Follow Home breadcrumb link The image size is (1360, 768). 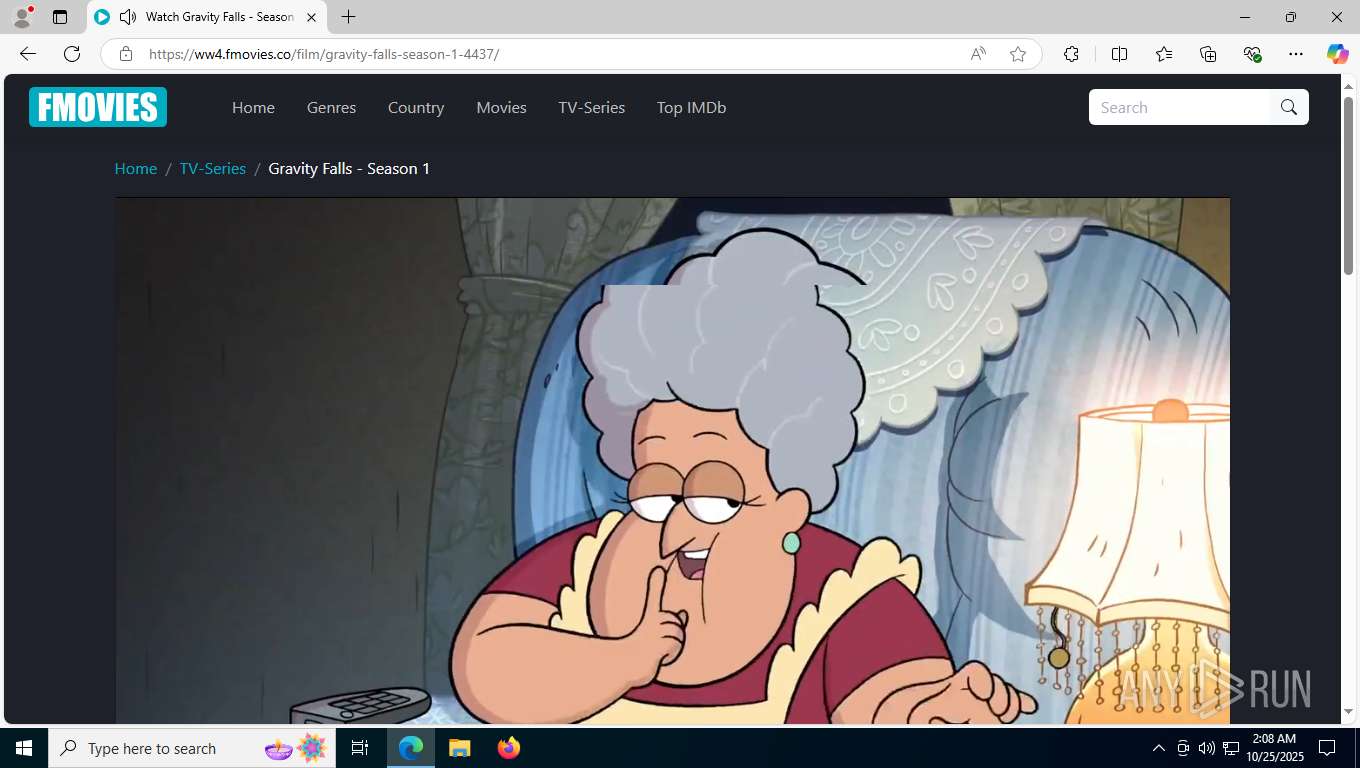click(135, 168)
